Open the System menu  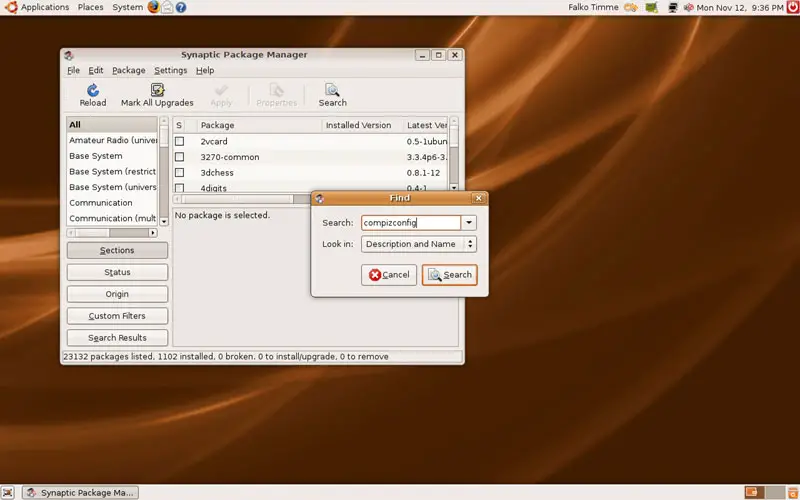[x=128, y=7]
